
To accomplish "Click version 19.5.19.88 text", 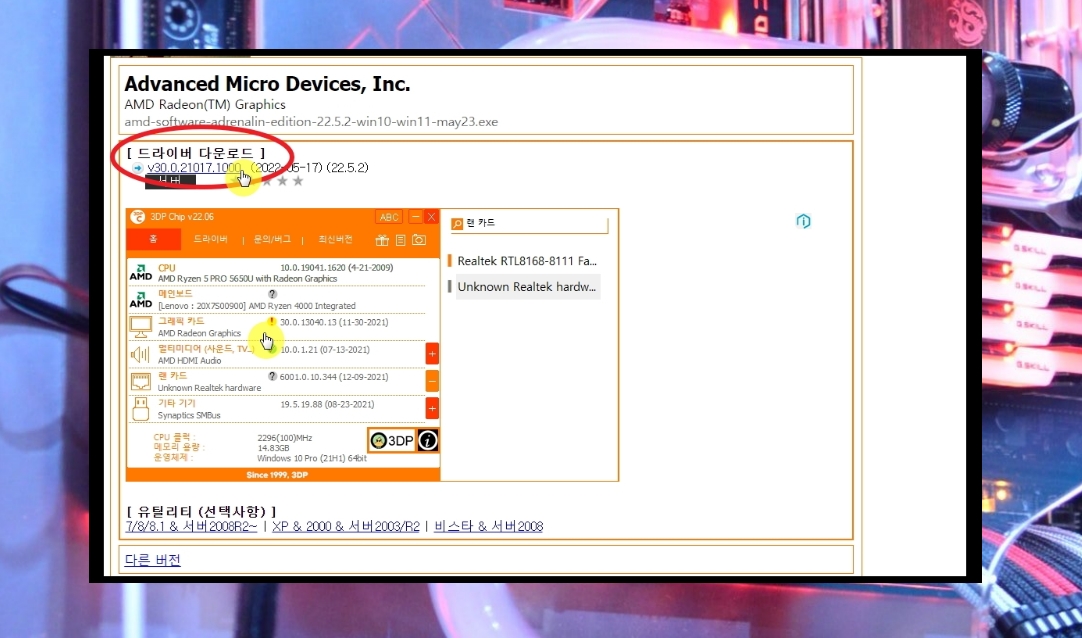I will point(327,404).
